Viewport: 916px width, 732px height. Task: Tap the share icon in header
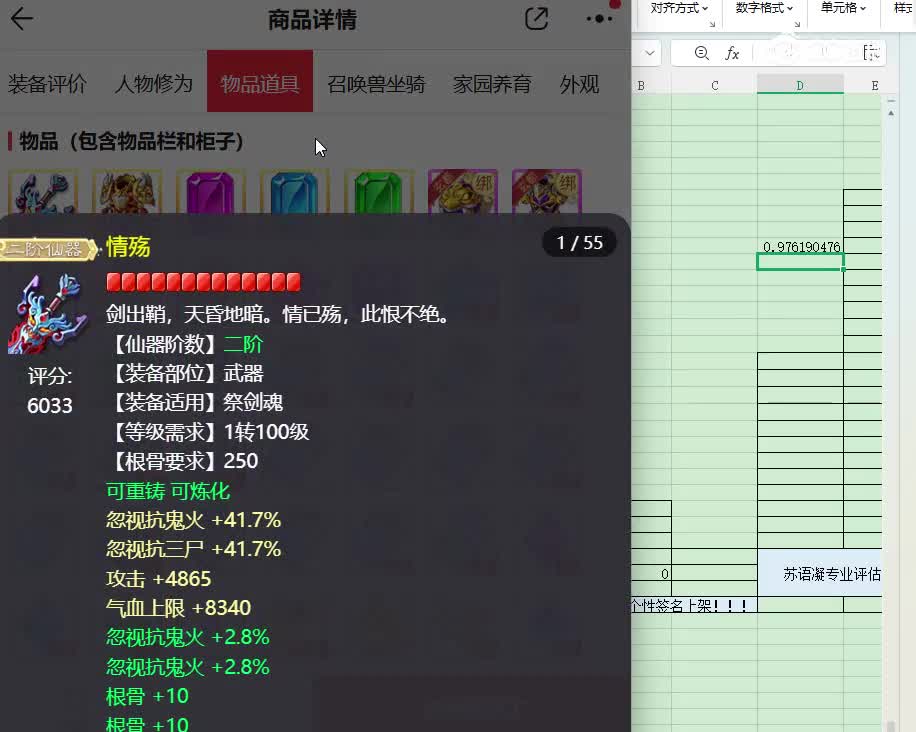click(536, 19)
